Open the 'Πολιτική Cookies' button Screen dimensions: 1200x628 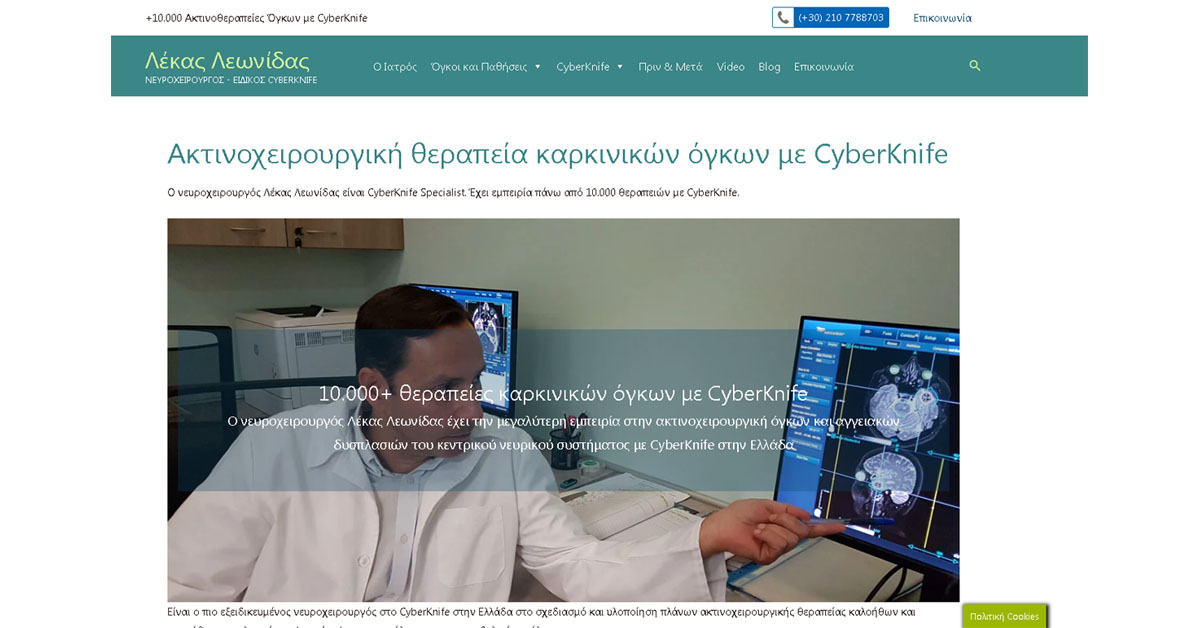coord(1004,615)
